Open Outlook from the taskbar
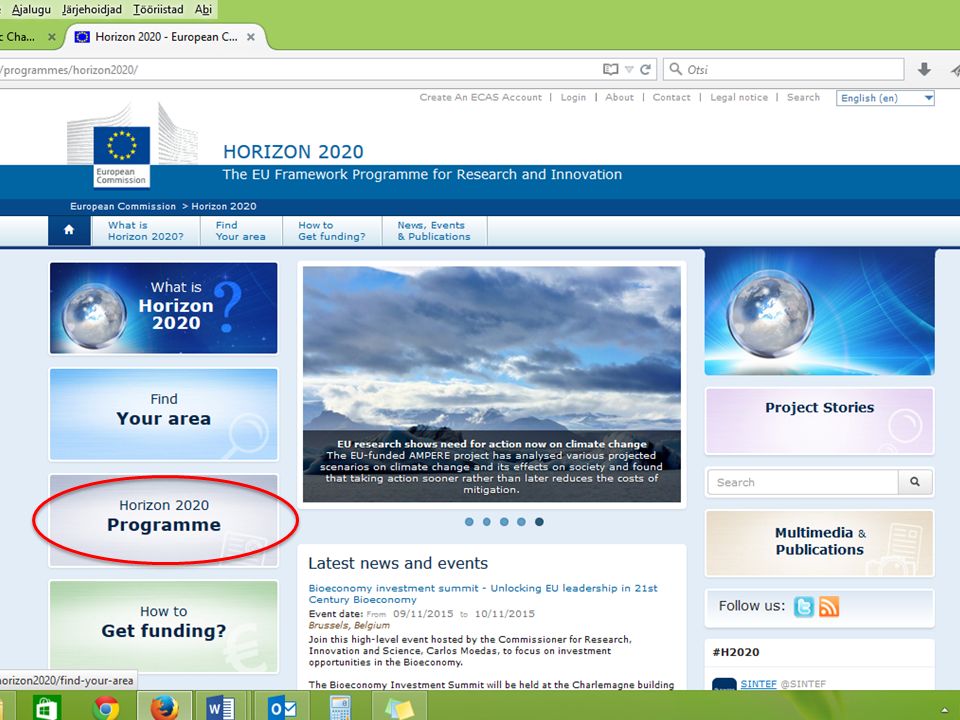The height and width of the screenshot is (720, 960). tap(282, 709)
